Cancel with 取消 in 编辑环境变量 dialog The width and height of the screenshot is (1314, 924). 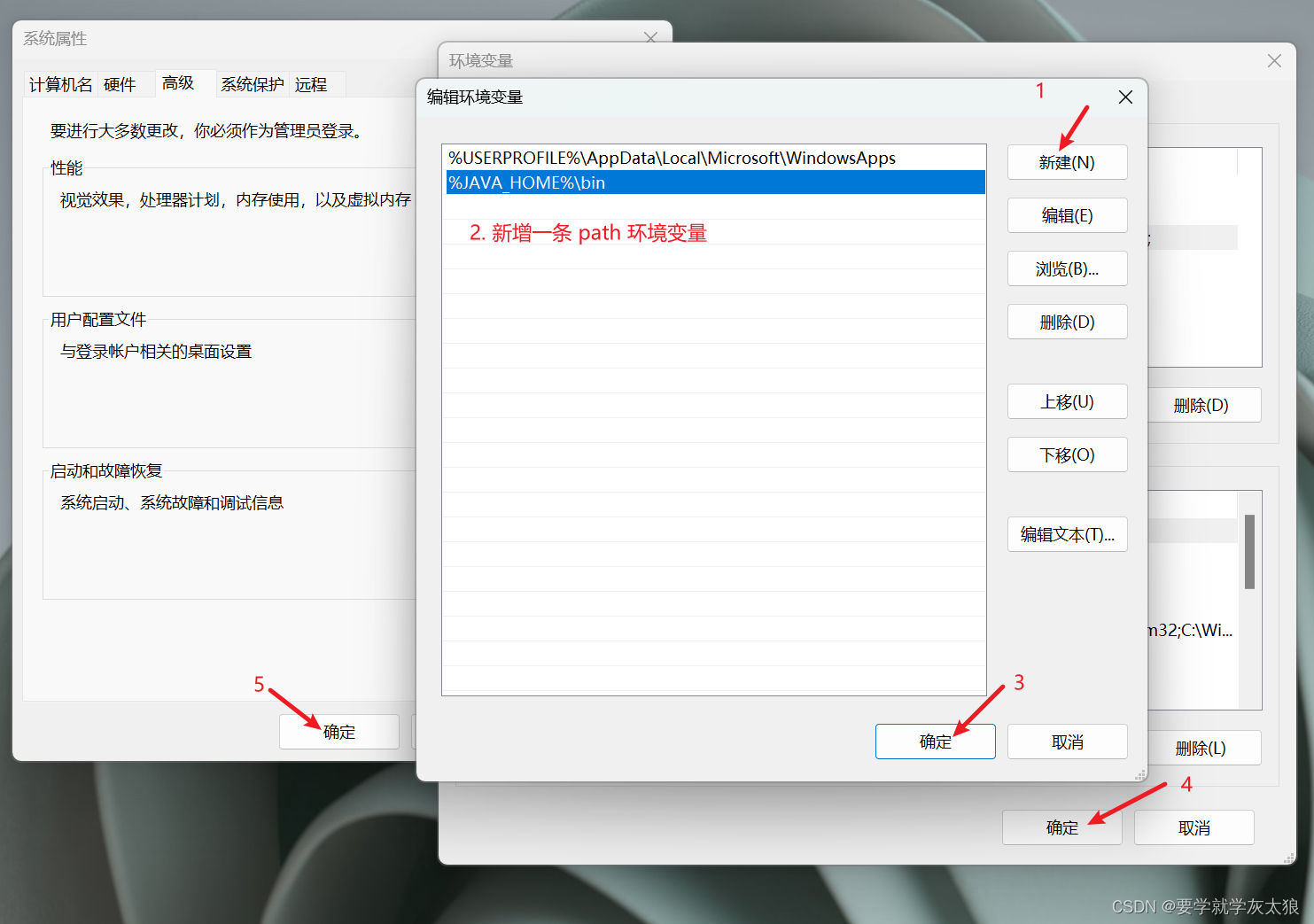(x=1067, y=742)
